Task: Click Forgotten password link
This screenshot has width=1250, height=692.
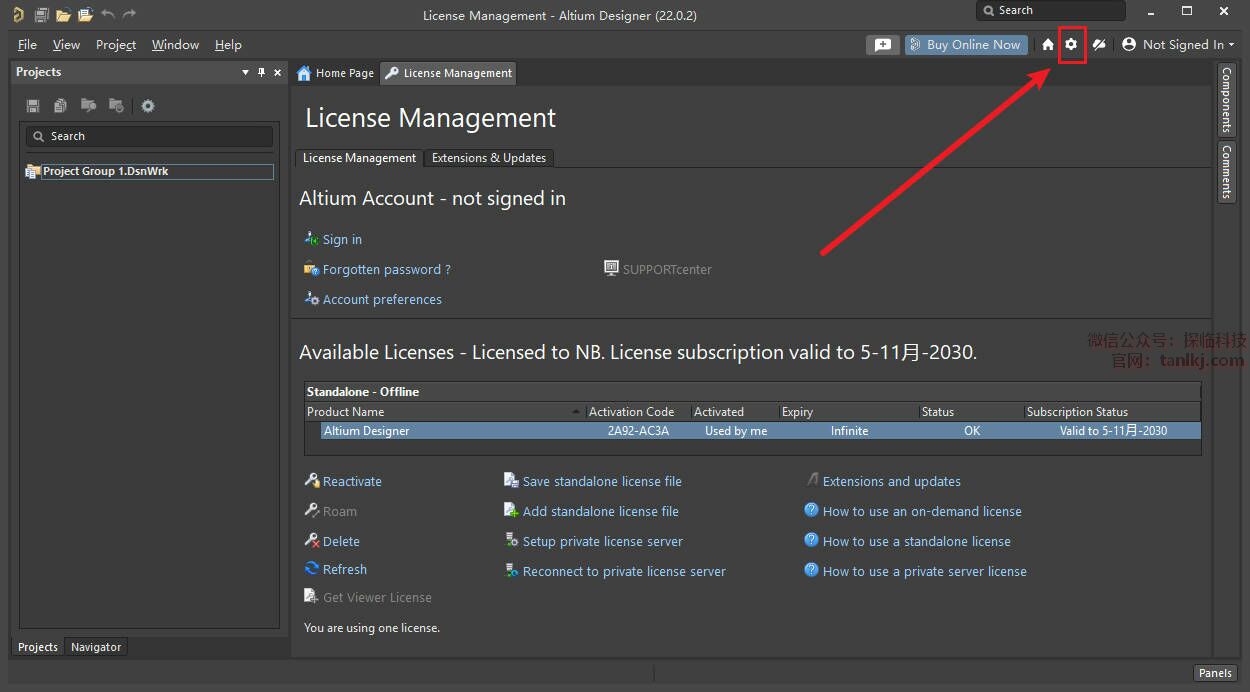Action: [x=386, y=269]
